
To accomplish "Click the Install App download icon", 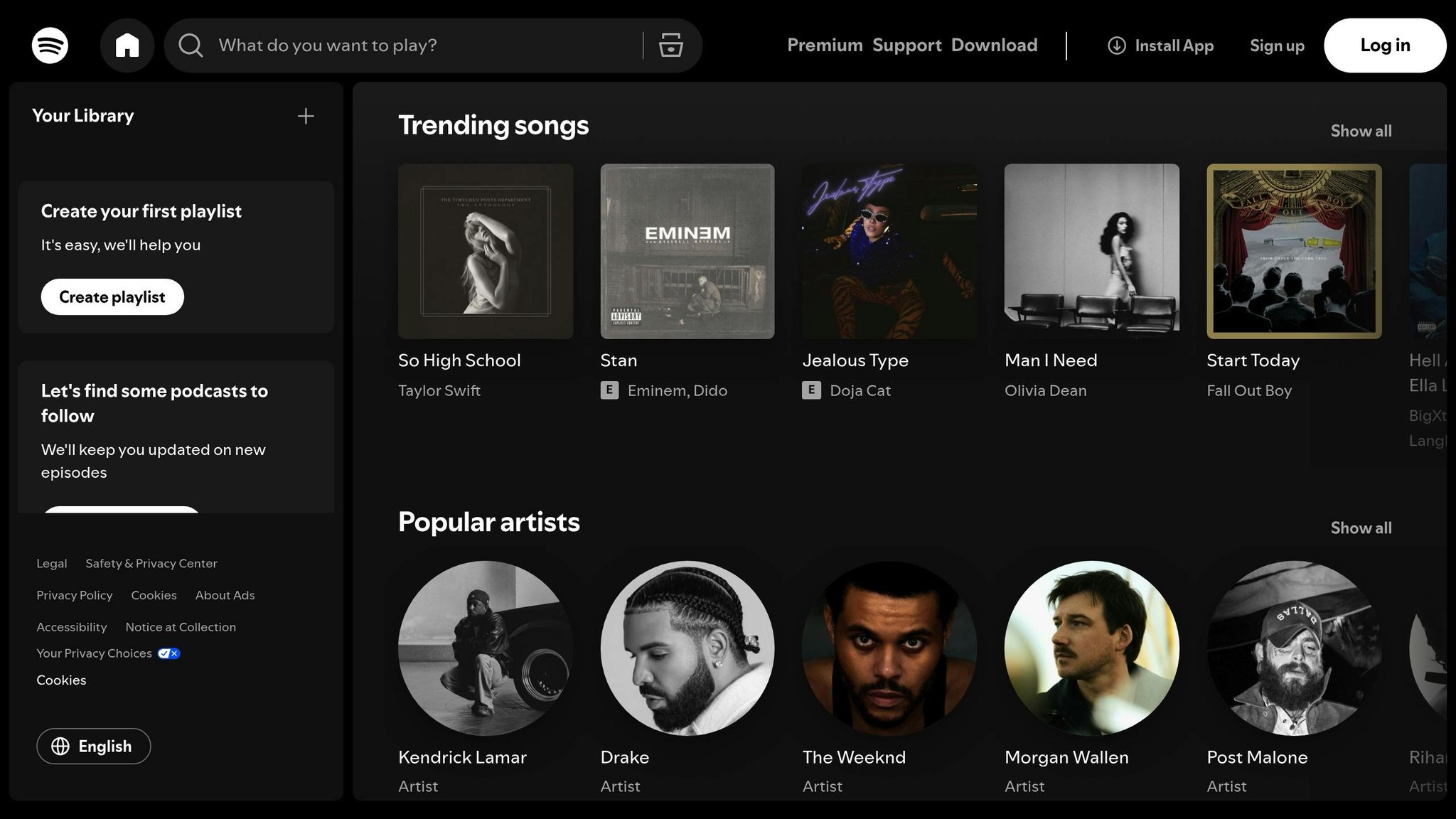I will [1117, 45].
